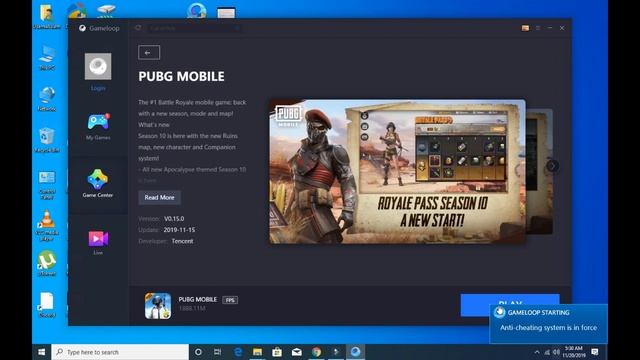This screenshot has width=640, height=360.
Task: Close the Gameloop window
Action: (x=562, y=28)
